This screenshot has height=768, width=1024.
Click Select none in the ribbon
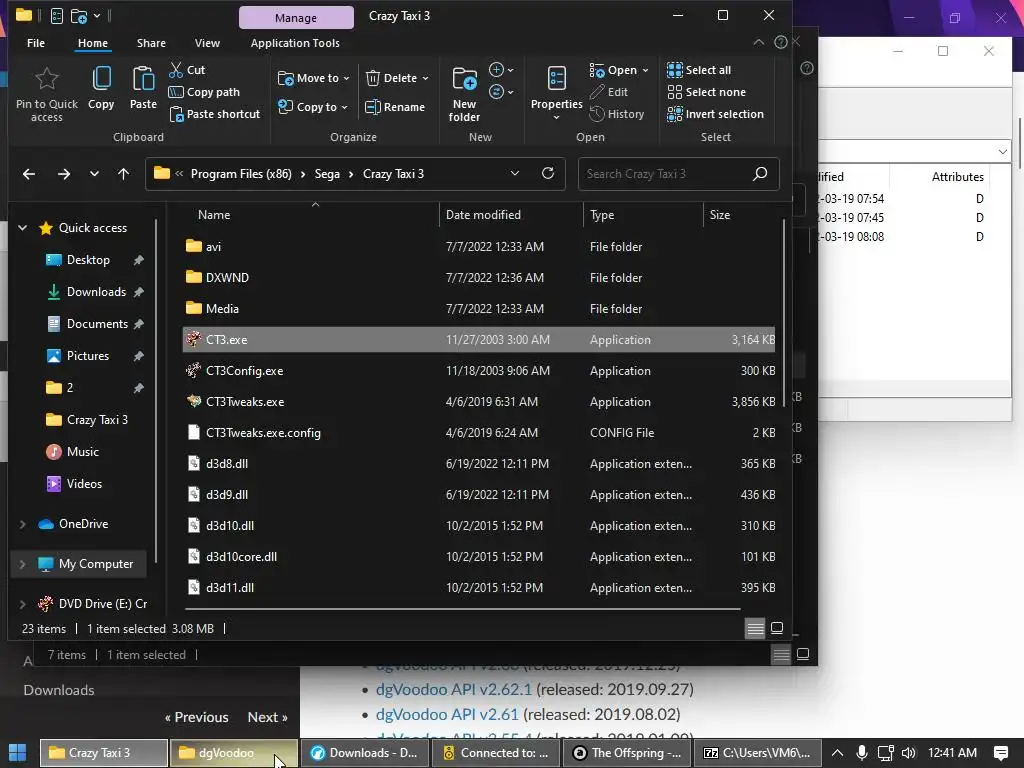tap(707, 92)
